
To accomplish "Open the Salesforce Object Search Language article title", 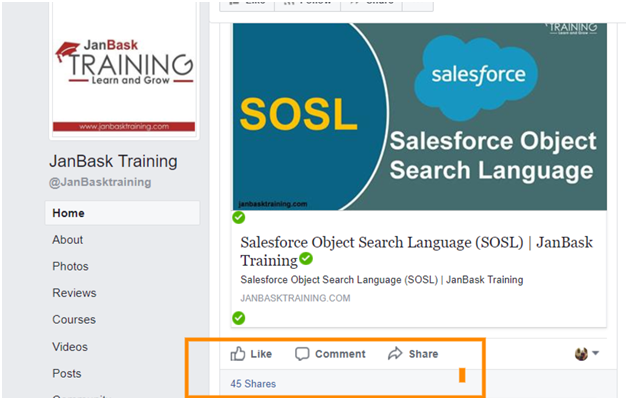I will [417, 251].
